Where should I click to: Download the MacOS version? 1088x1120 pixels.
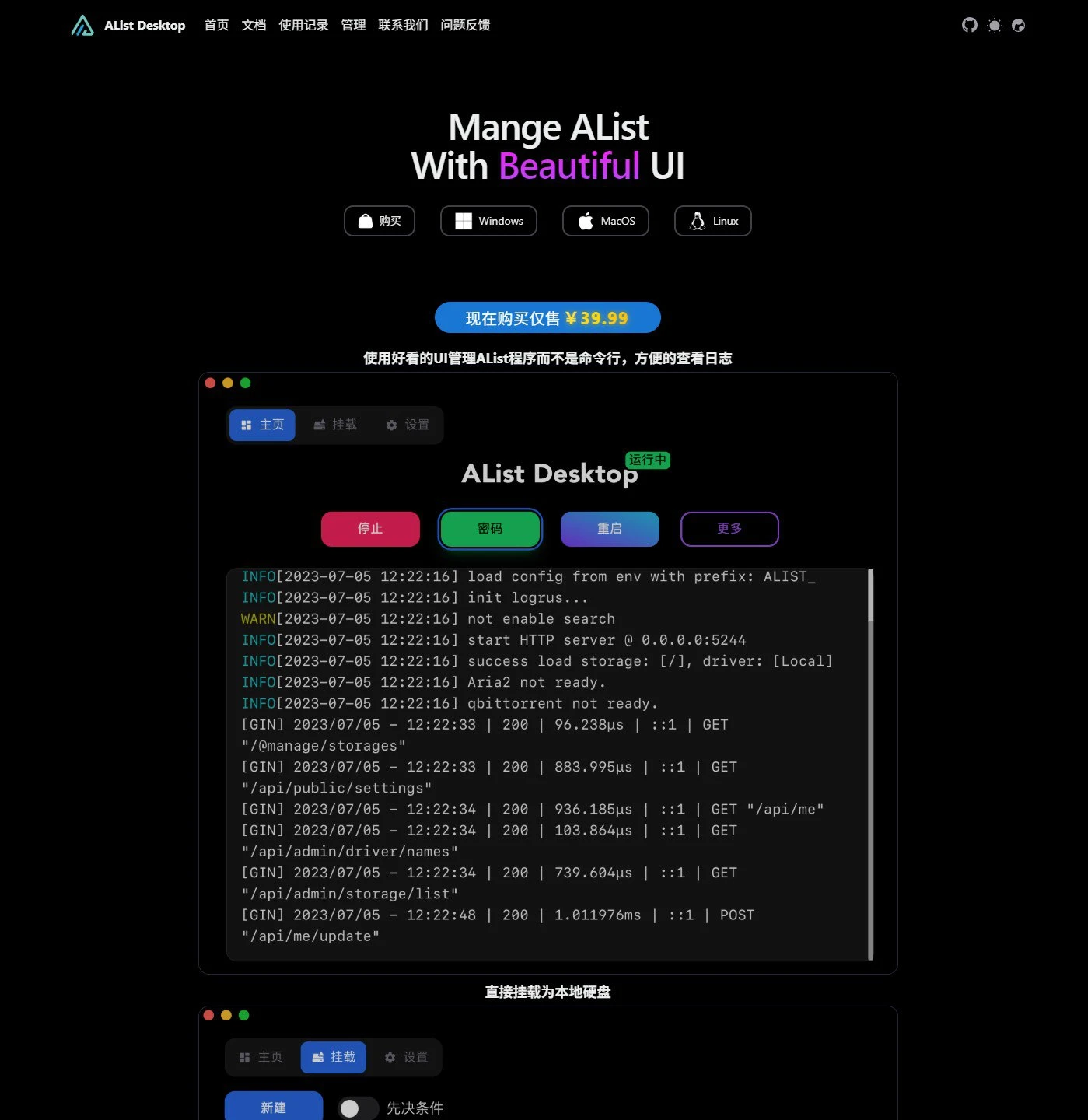[605, 221]
